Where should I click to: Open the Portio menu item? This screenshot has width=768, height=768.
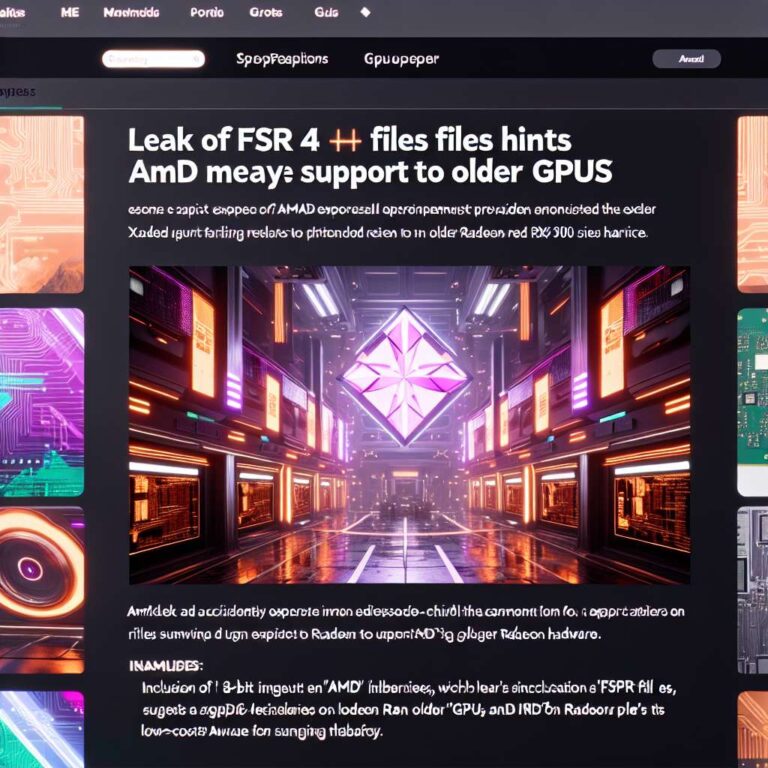pos(207,13)
